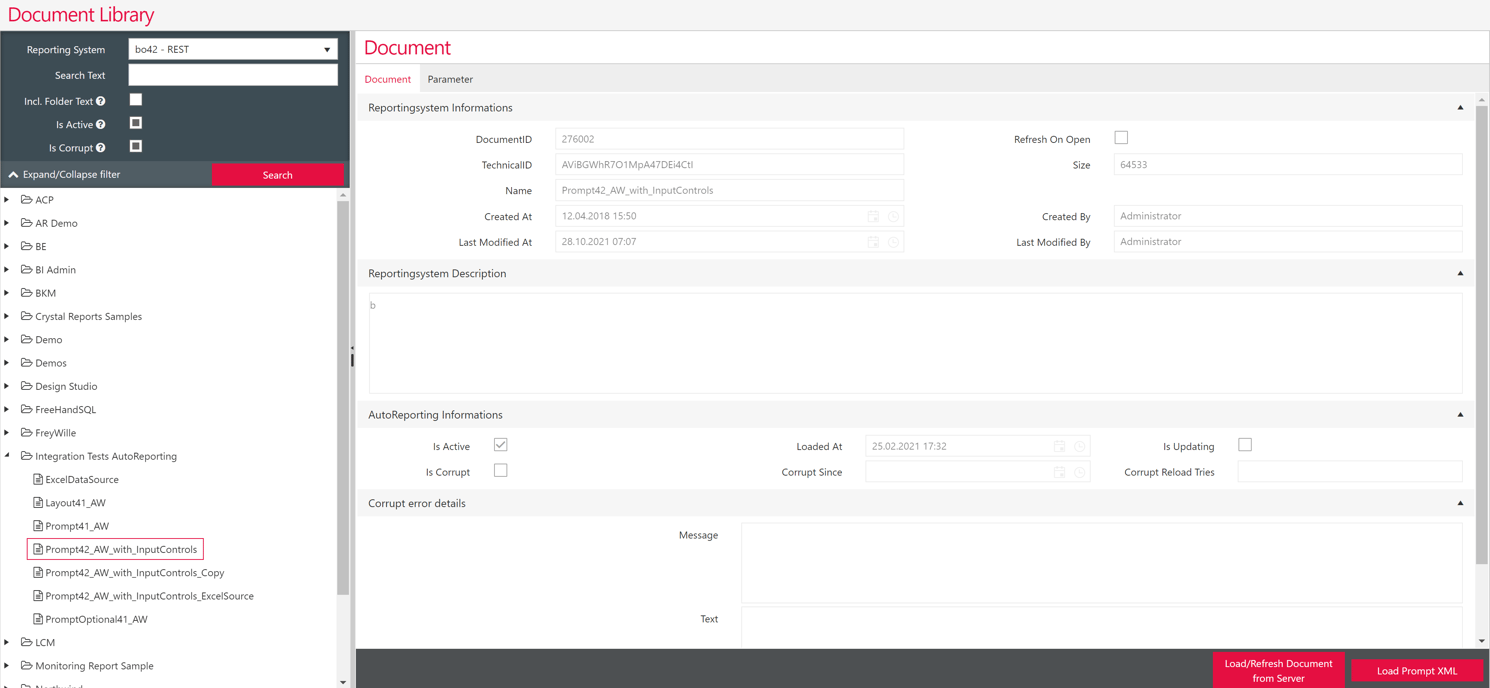Click the Corrupt Reload Tries field
Image resolution: width=1490 pixels, height=688 pixels.
[1350, 472]
